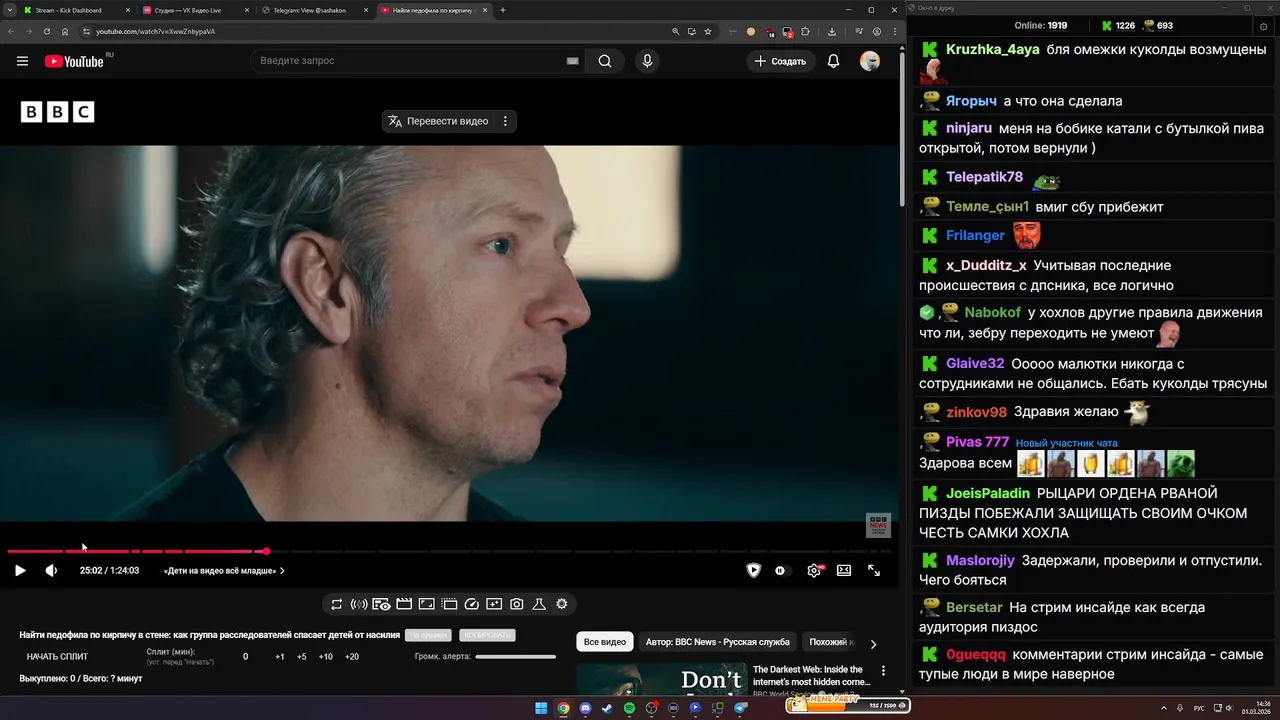Toggle the cinema mode eye icon
Image resolution: width=1280 pixels, height=720 pixels.
[381, 604]
